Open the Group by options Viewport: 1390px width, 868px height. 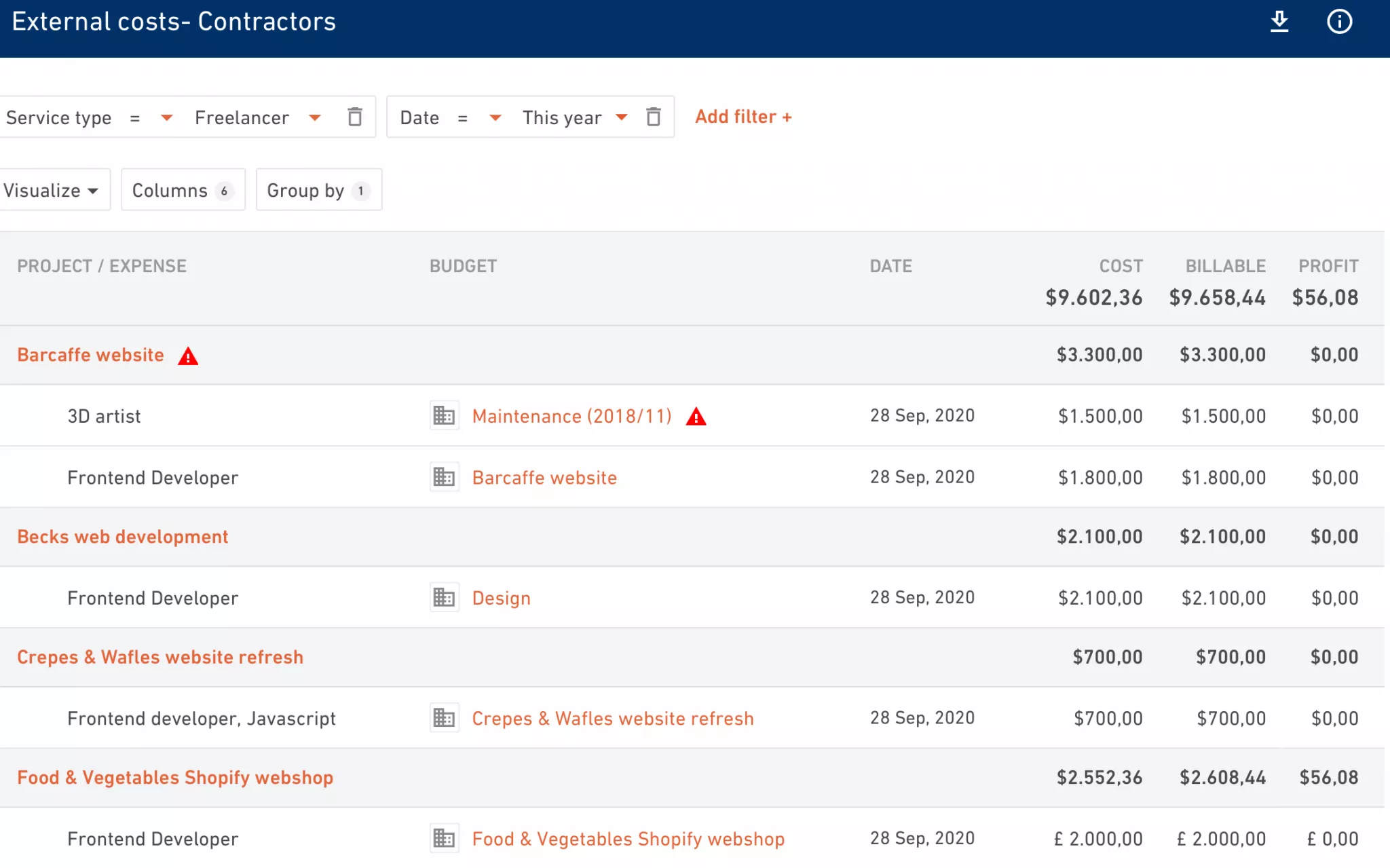coord(318,190)
